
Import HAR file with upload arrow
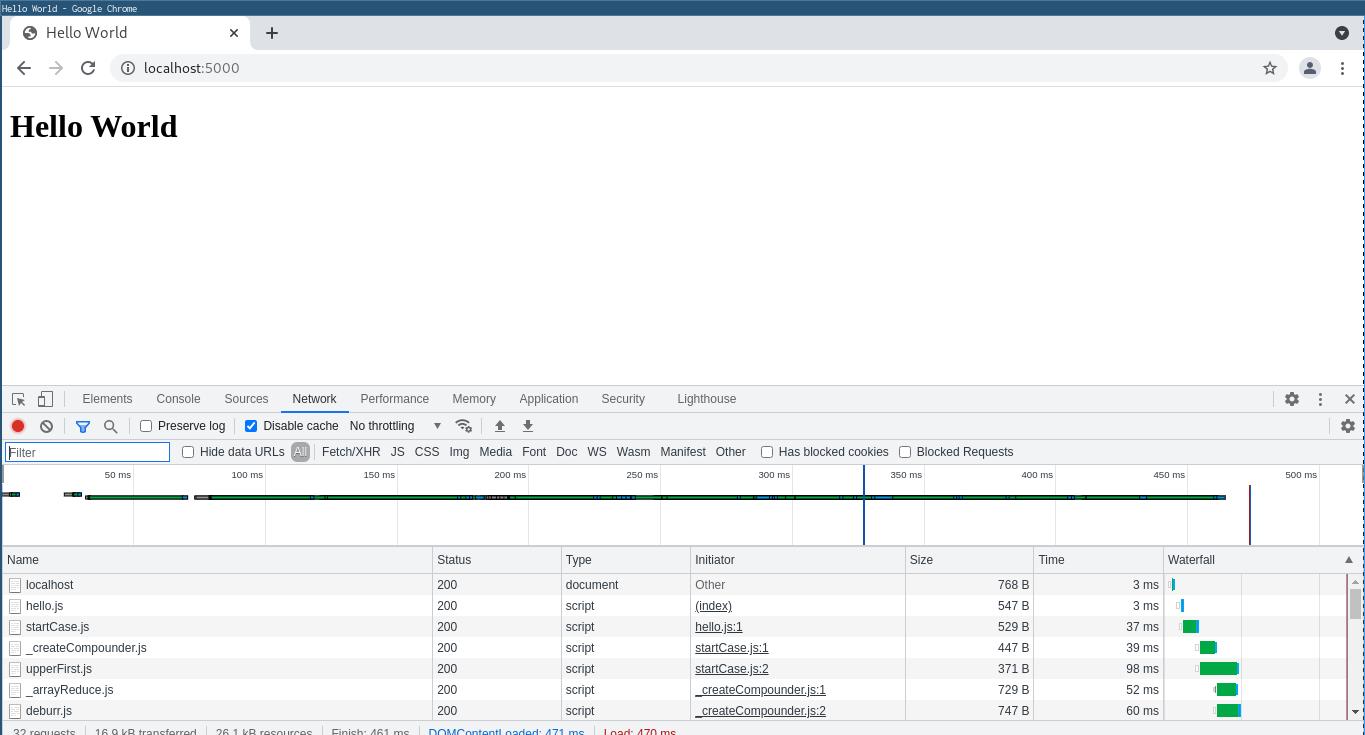tap(500, 426)
